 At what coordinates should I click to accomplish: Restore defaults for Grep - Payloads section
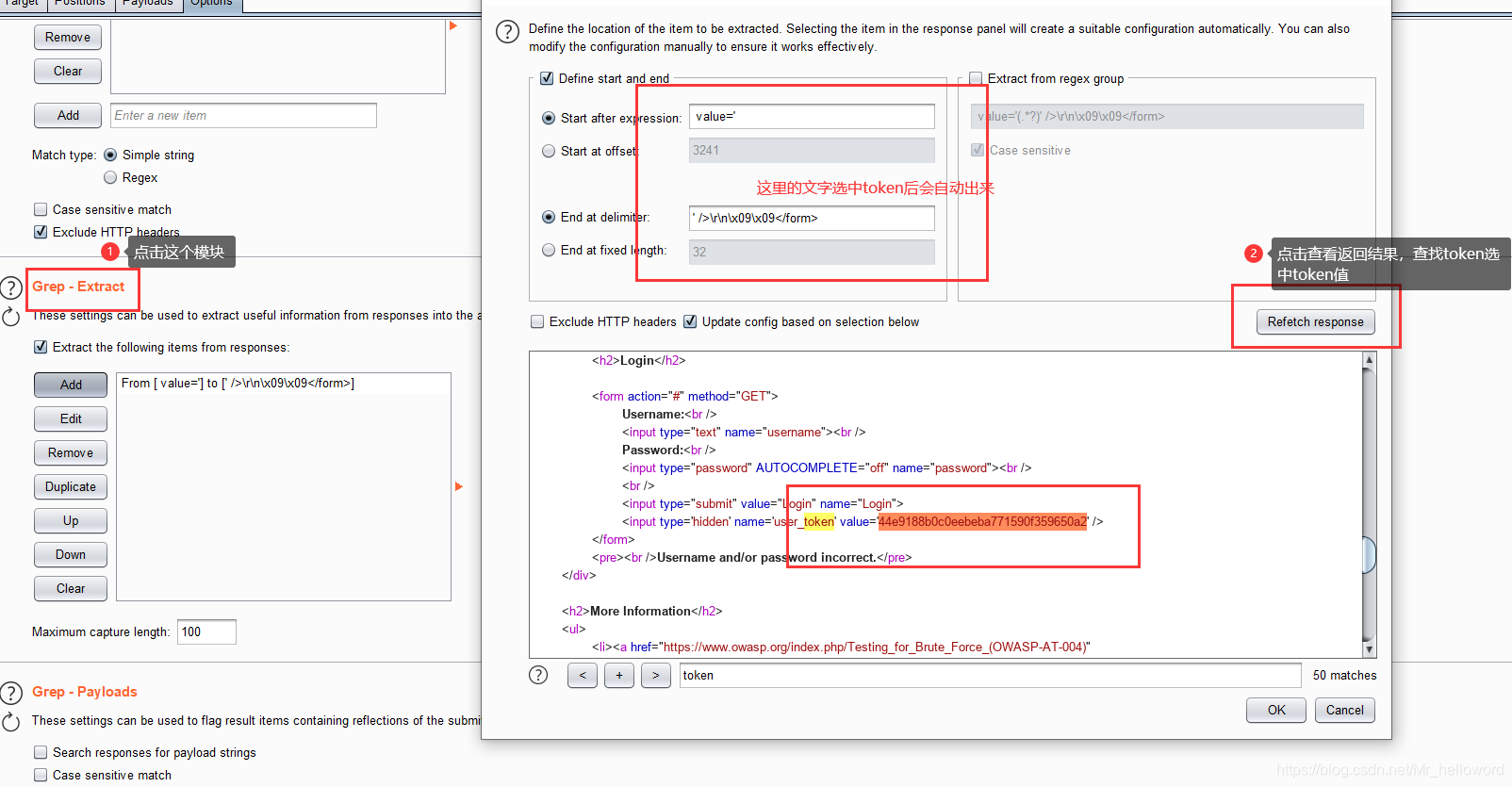10,722
